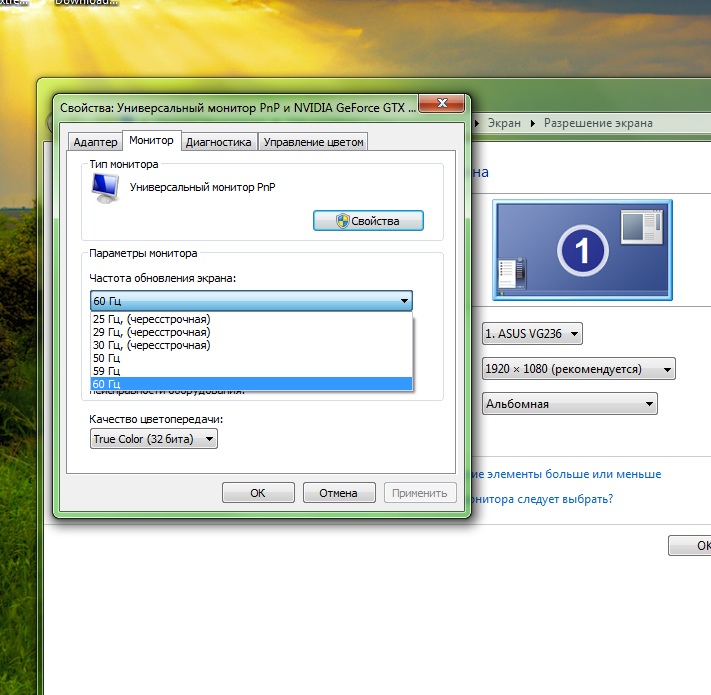Screen dimensions: 711x695
Task: Click the Отмена button
Action: [x=338, y=493]
